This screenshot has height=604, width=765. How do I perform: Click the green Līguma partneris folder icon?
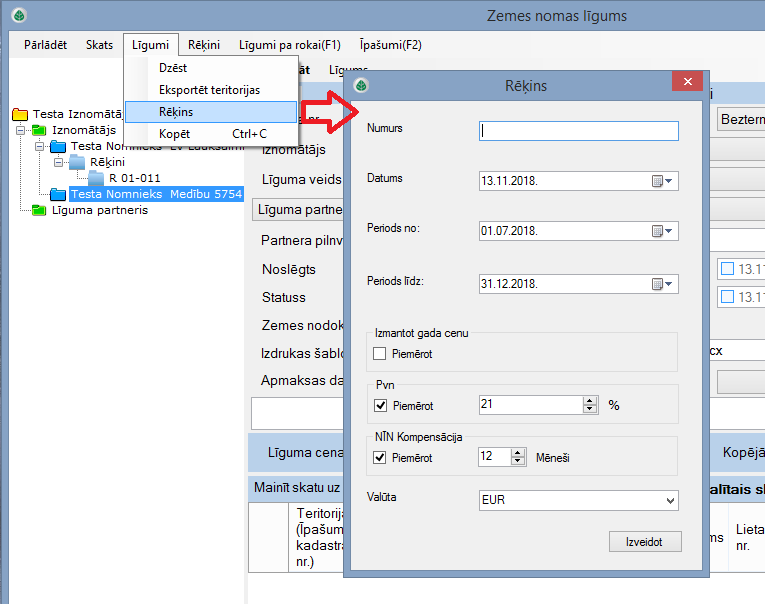(39, 210)
